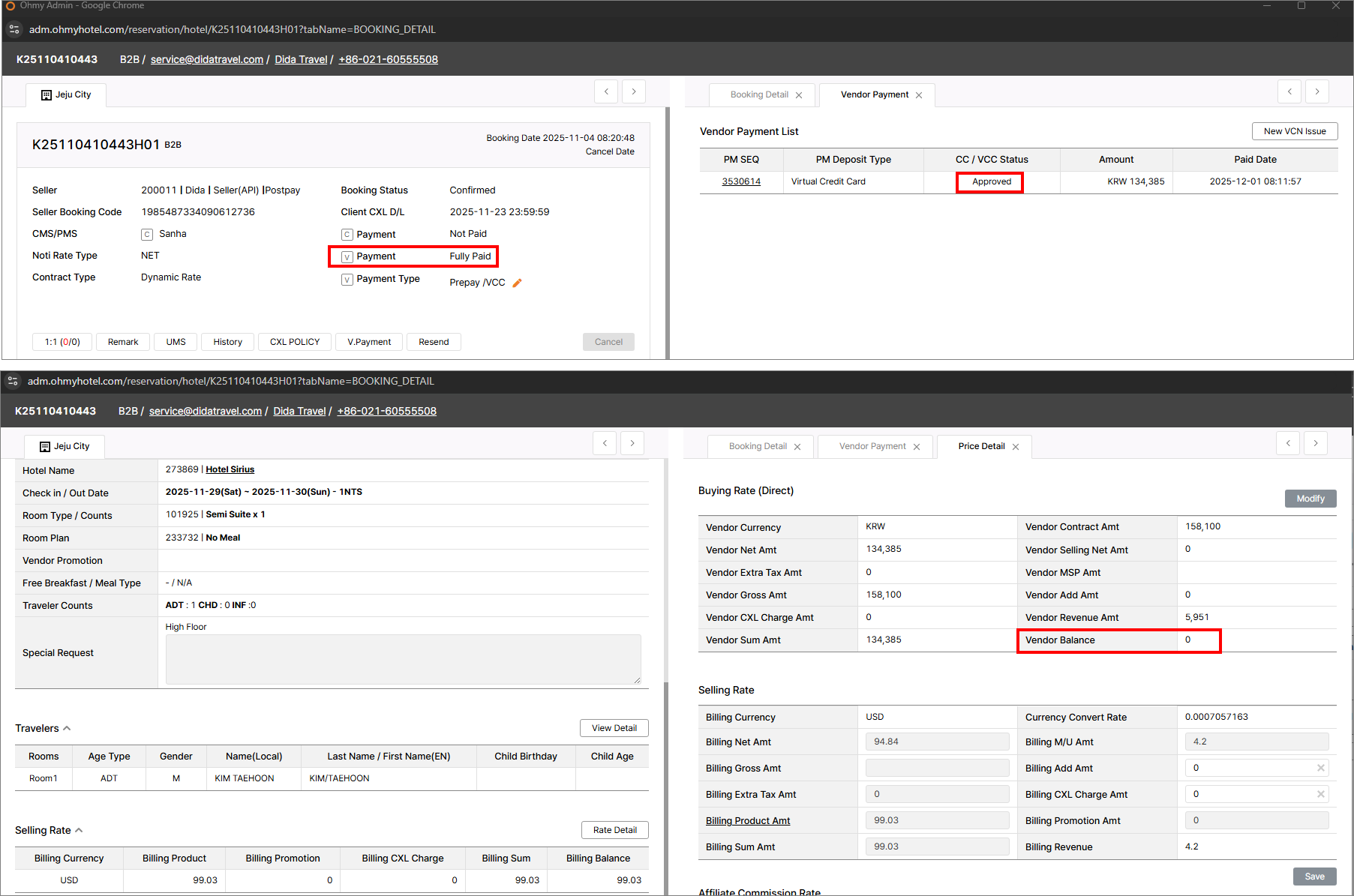Click next arrow in top-right Vendor Payment panel
The image size is (1354, 896).
(1316, 91)
